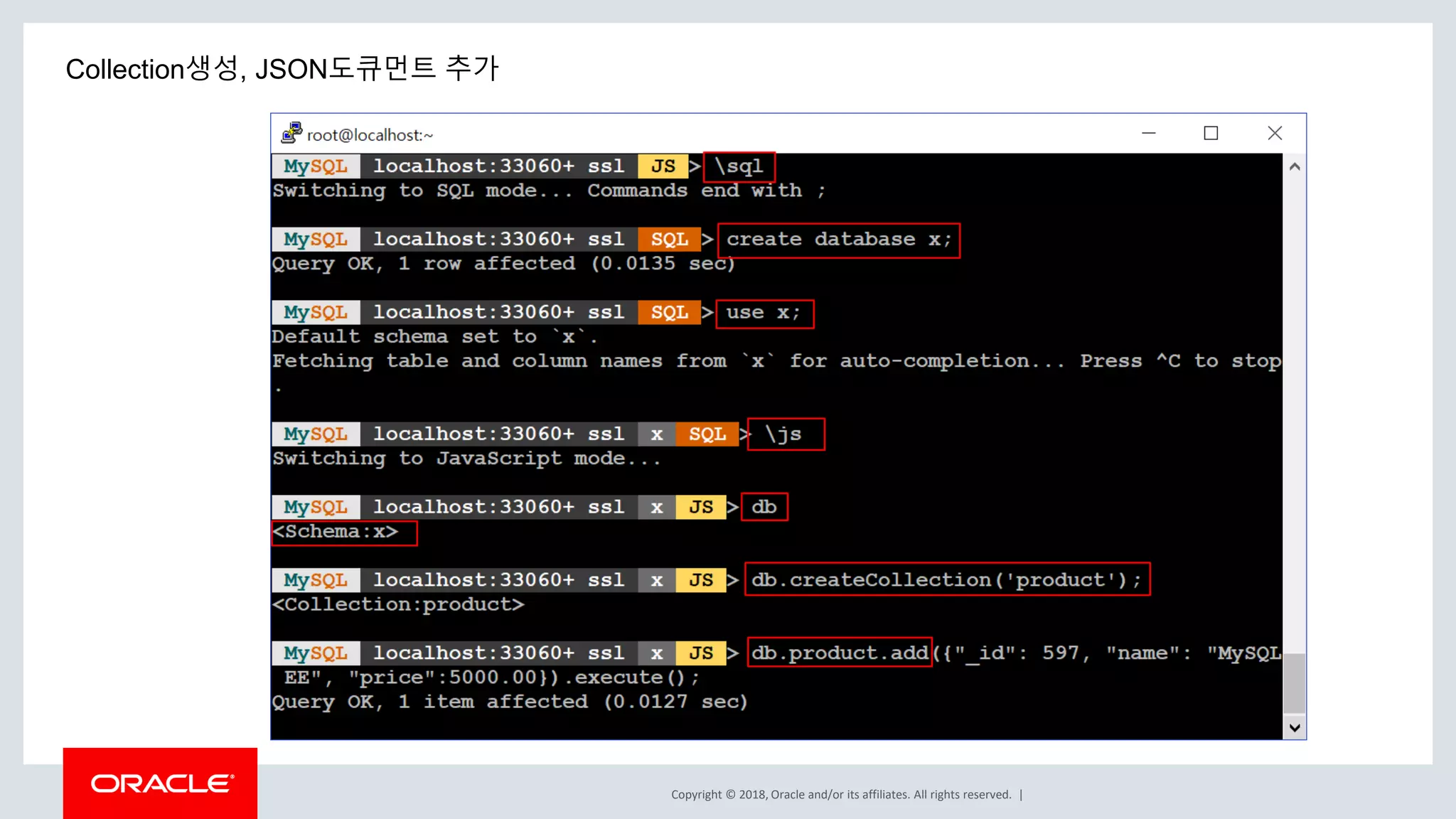Click 'Fetching table and column names' line
The width and height of the screenshot is (1456, 819).
tap(776, 362)
